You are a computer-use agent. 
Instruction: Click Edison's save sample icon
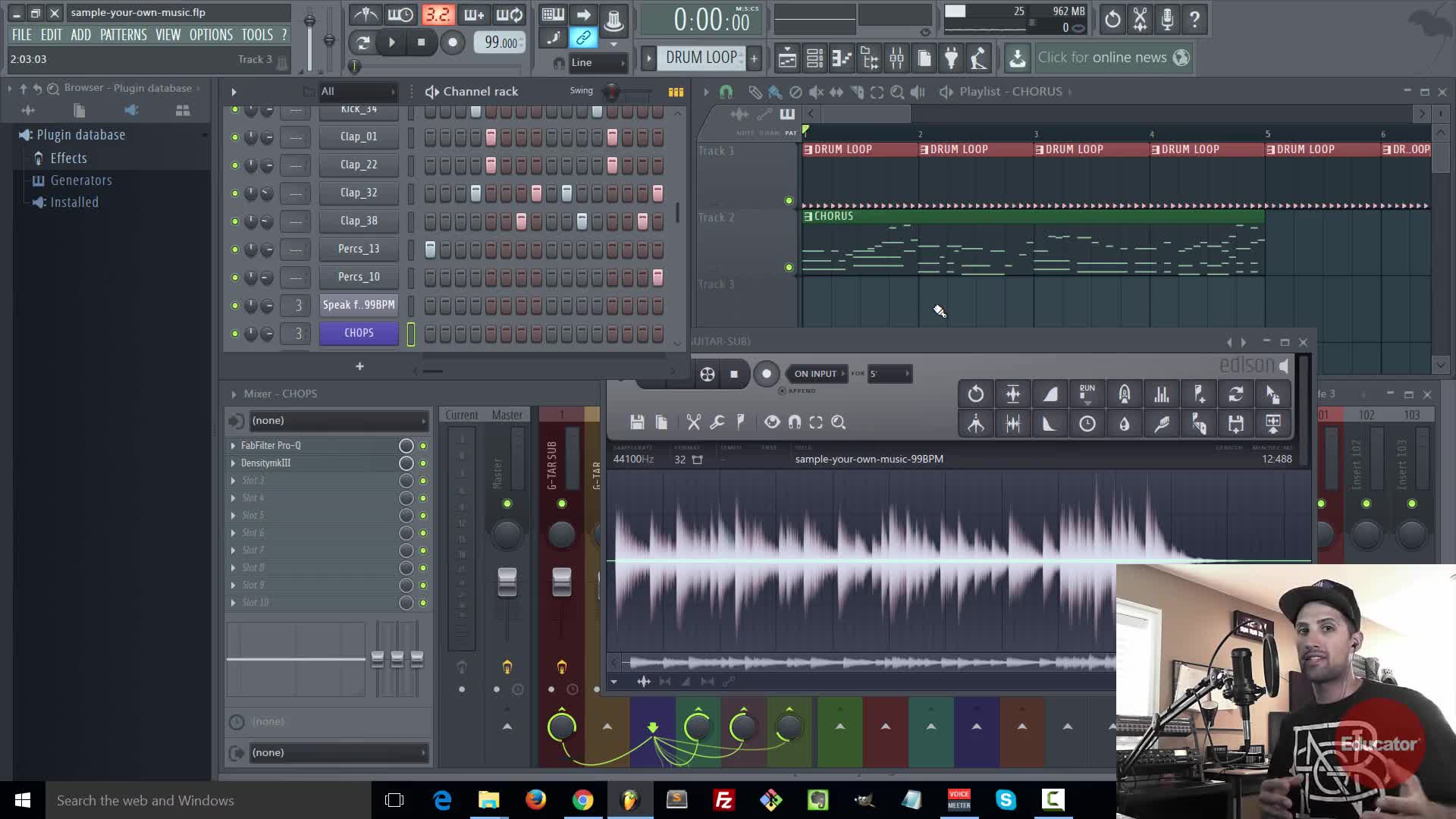637,422
